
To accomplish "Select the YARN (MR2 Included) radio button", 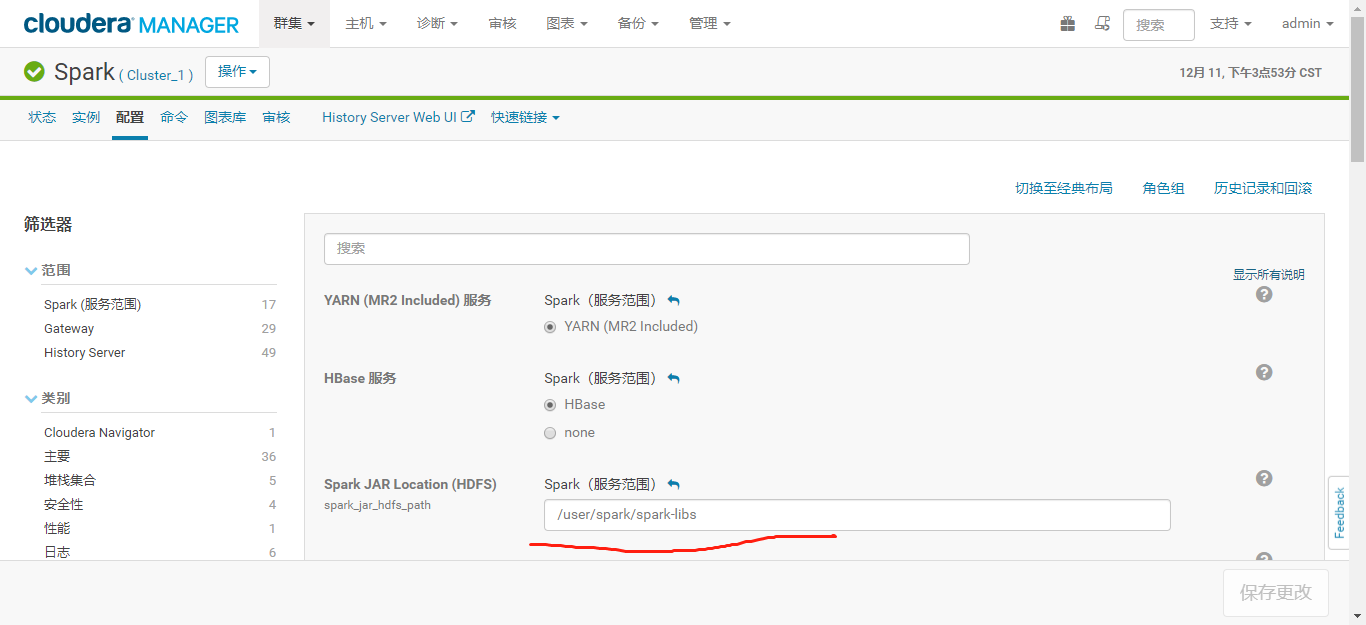I will 550,327.
